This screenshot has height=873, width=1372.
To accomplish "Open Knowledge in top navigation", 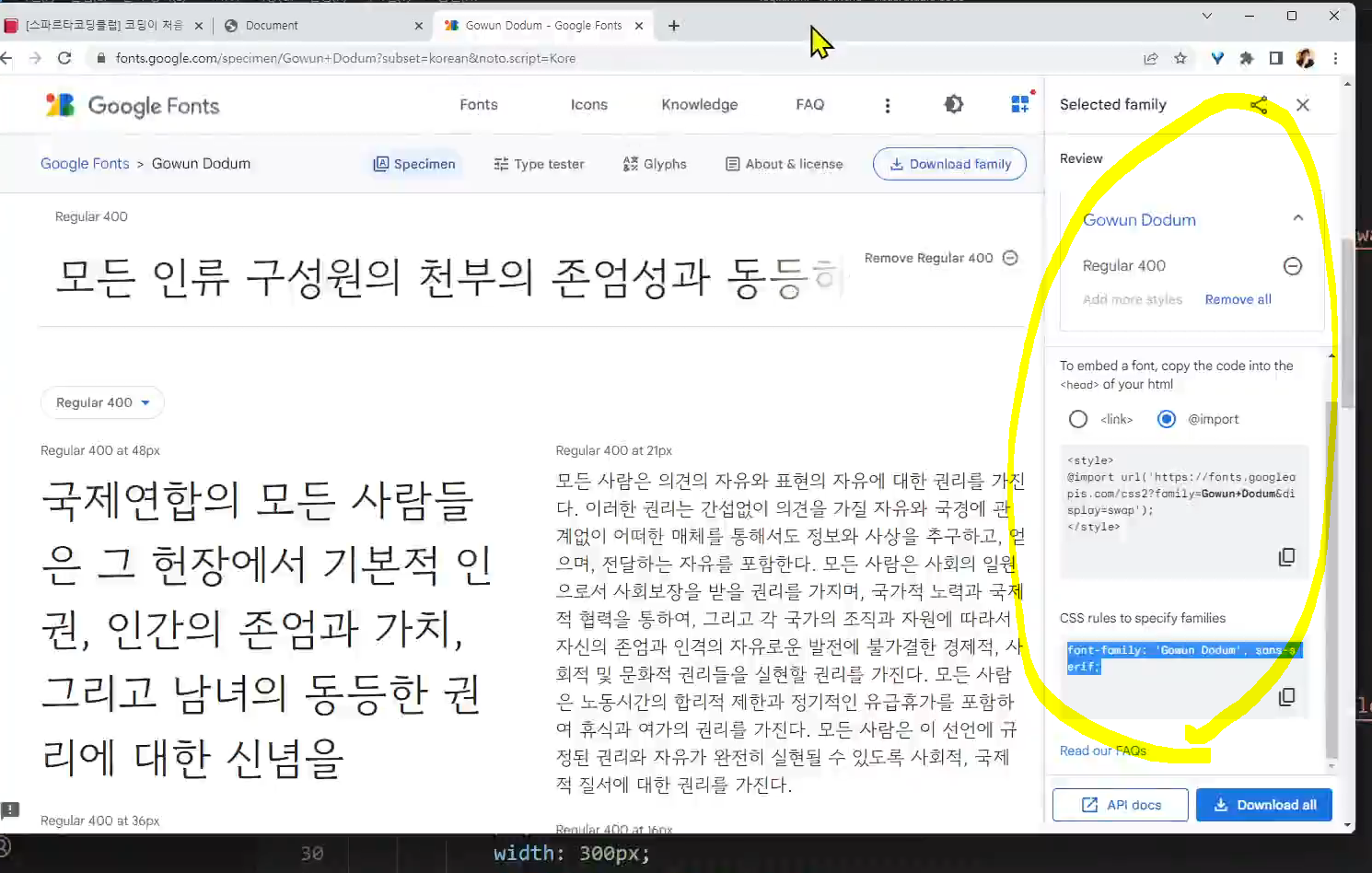I will point(700,105).
